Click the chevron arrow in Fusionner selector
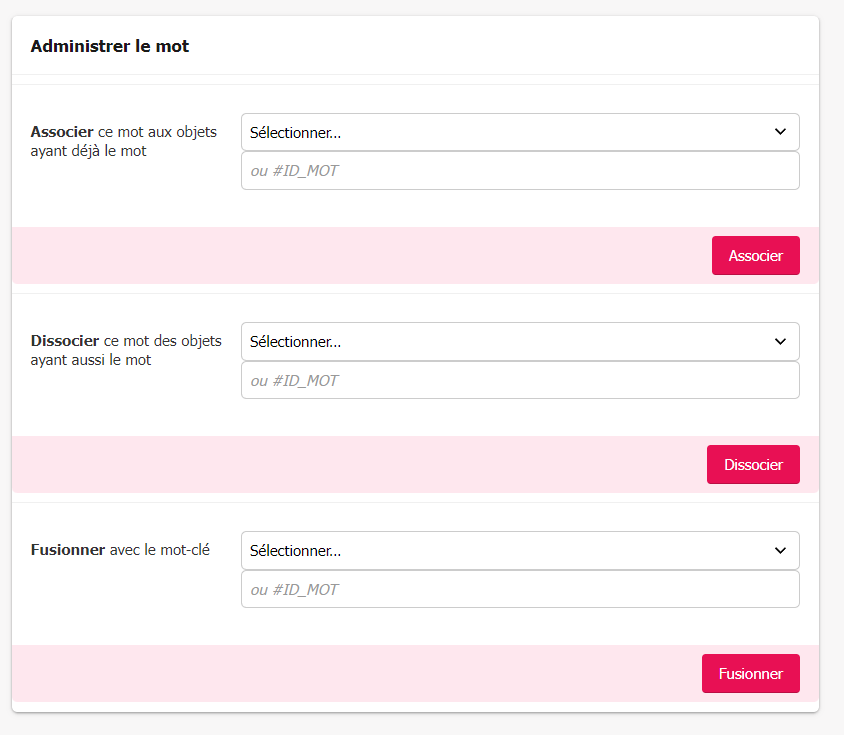 coord(780,550)
